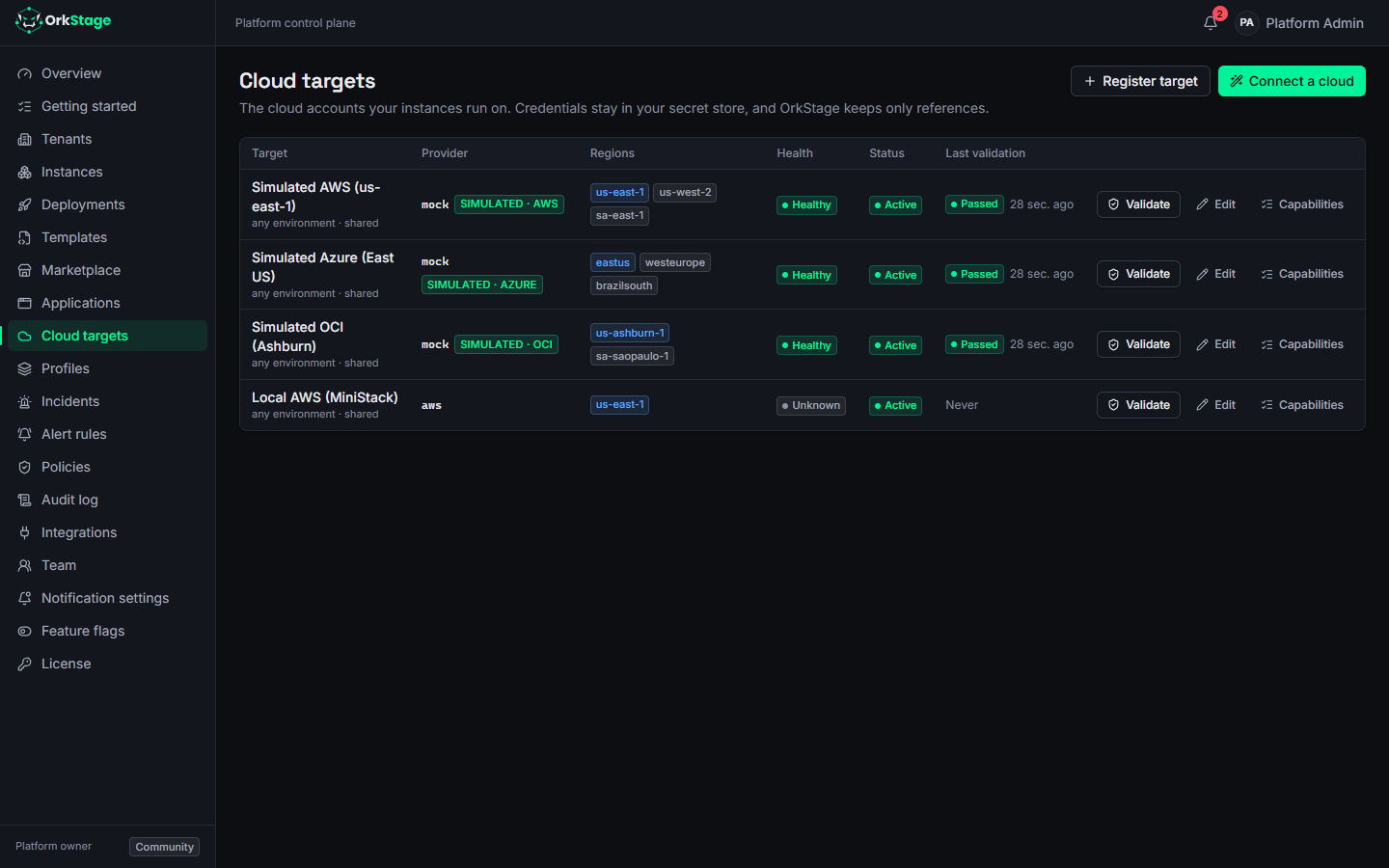View Capabilities of Local AWS MiniStack
Screen dimensions: 1389x868
click(x=1302, y=405)
